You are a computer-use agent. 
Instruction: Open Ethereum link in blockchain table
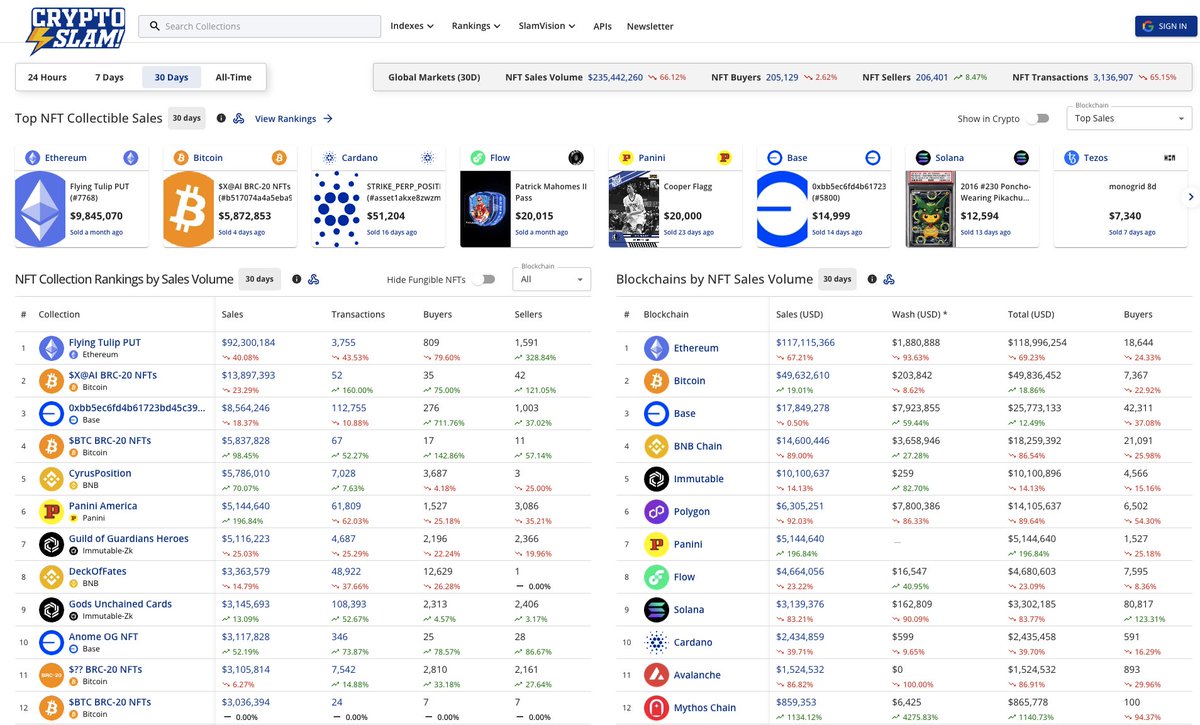(696, 348)
